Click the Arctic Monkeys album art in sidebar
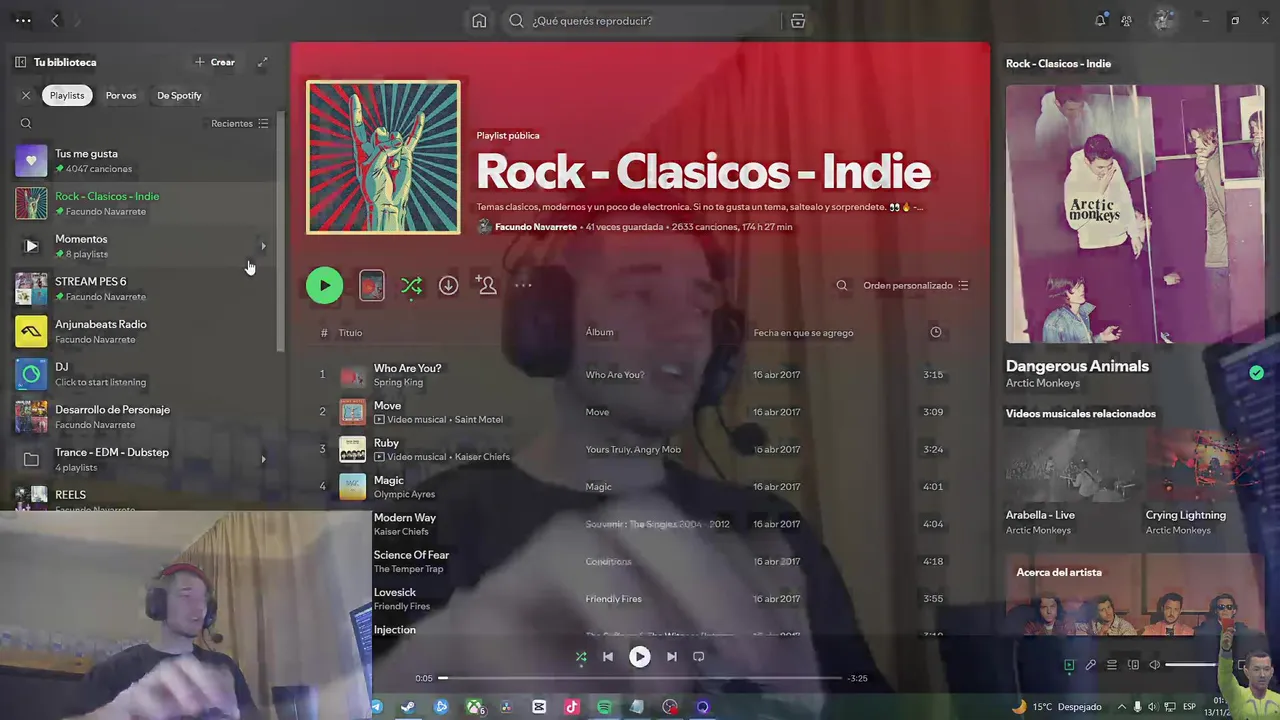The image size is (1280, 720). click(x=1135, y=214)
